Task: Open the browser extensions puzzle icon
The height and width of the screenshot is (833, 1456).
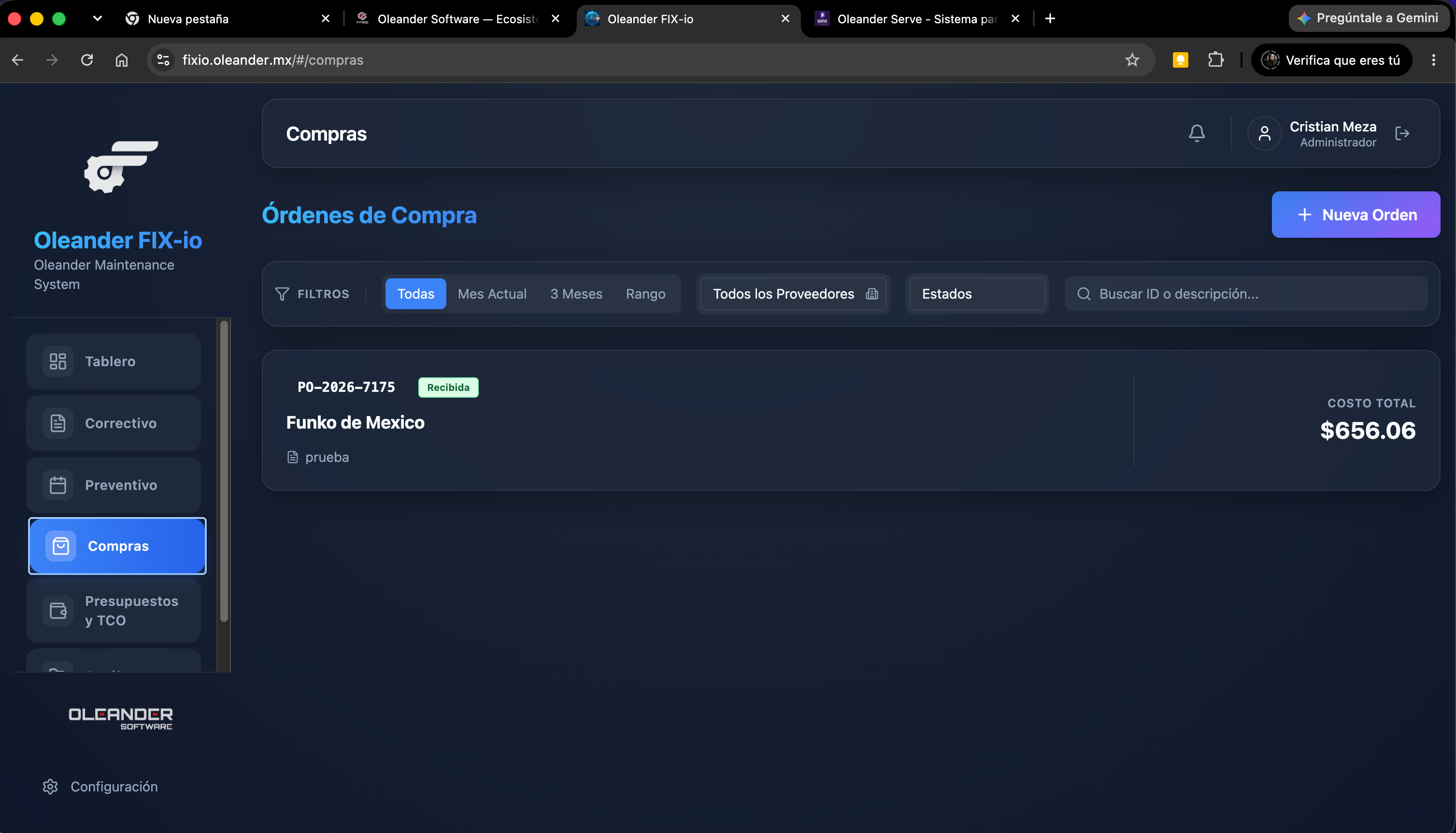Action: (1215, 60)
